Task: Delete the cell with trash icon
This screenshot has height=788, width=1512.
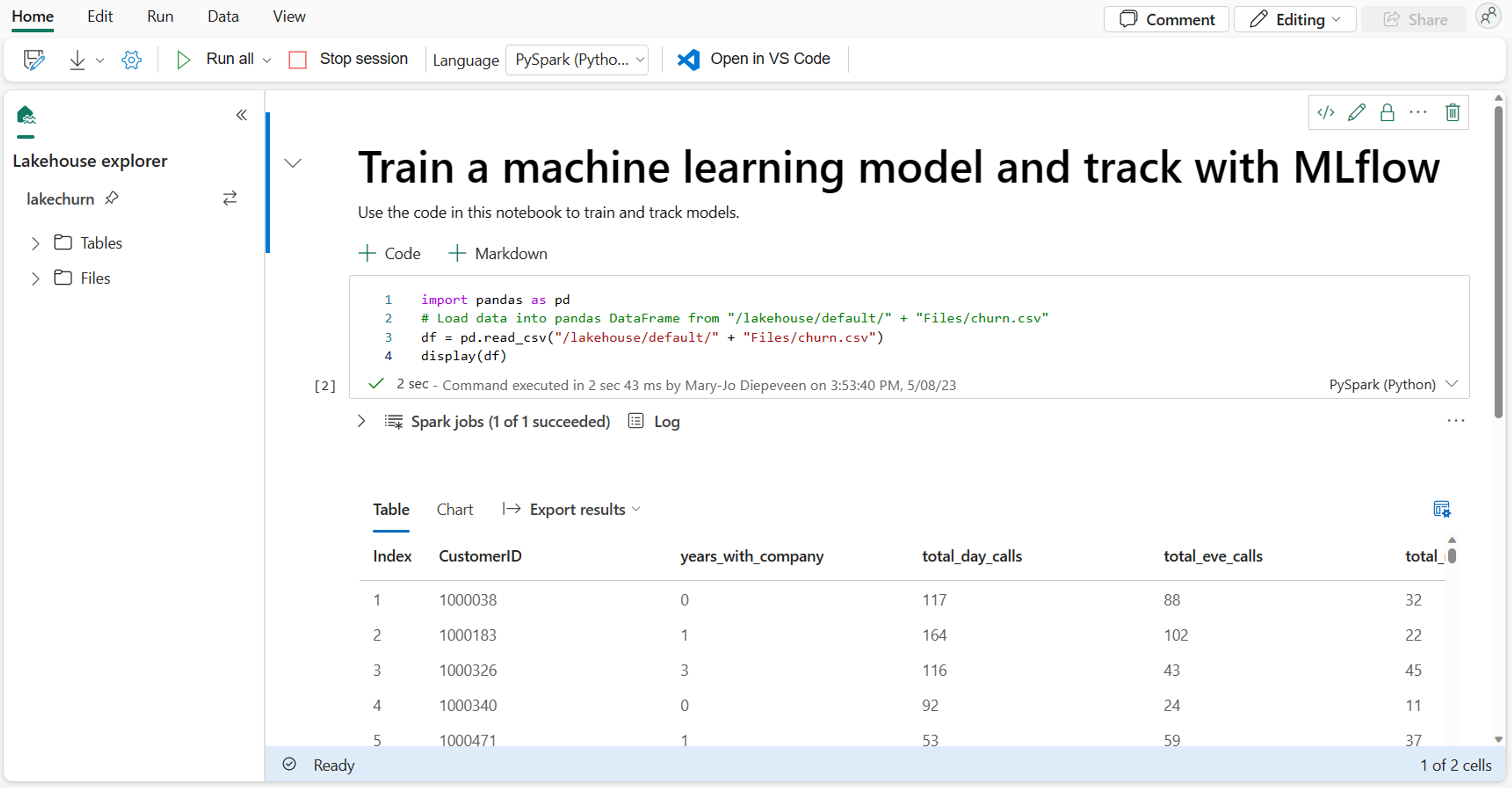Action: click(x=1452, y=112)
